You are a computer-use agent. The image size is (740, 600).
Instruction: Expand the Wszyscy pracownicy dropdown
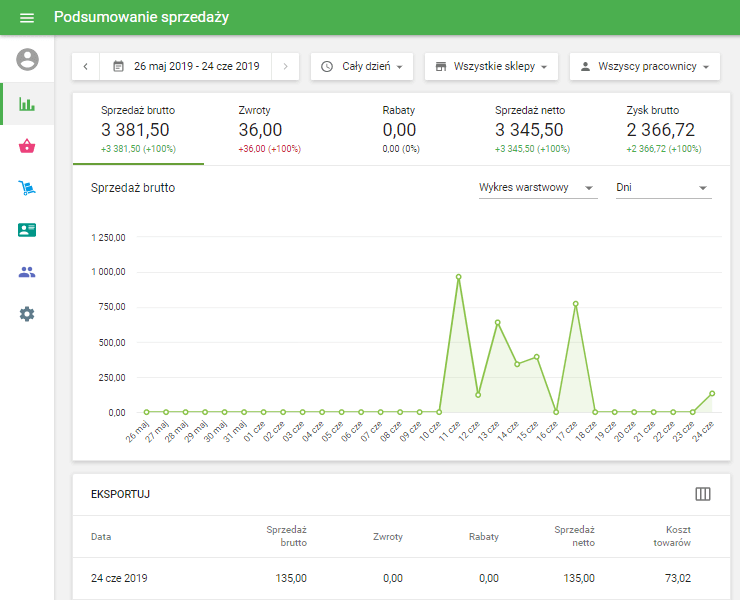(644, 67)
